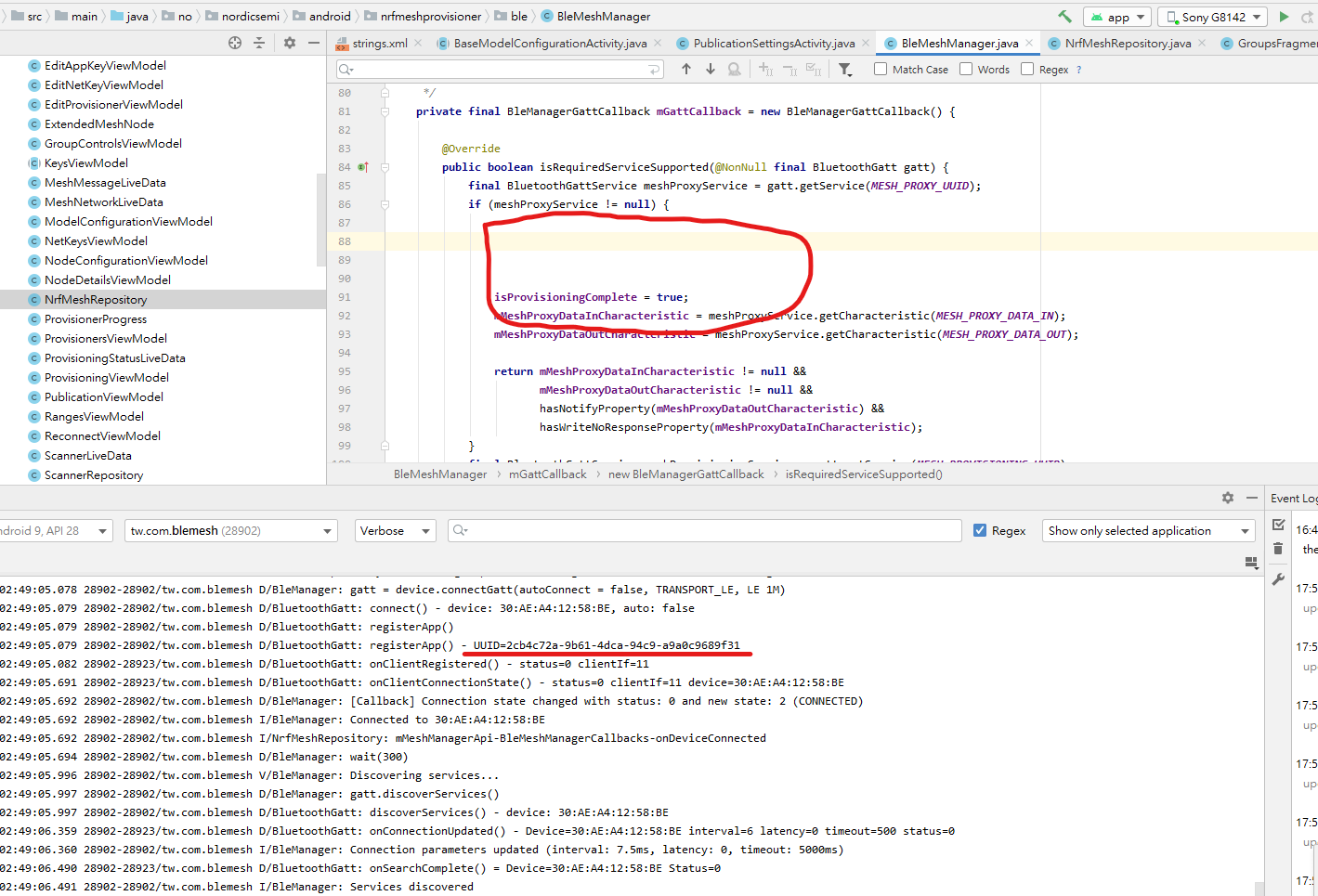Open the 'Show only selected application' dropdown

point(1148,530)
